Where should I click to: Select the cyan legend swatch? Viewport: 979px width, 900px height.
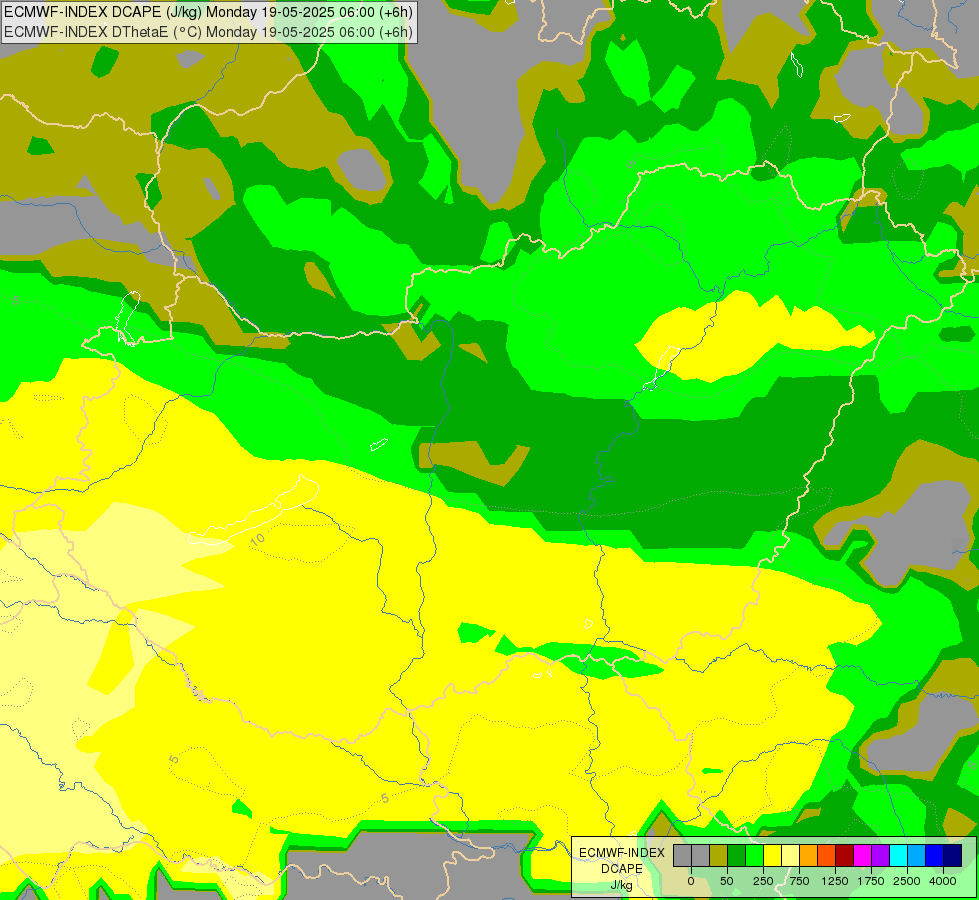point(899,856)
